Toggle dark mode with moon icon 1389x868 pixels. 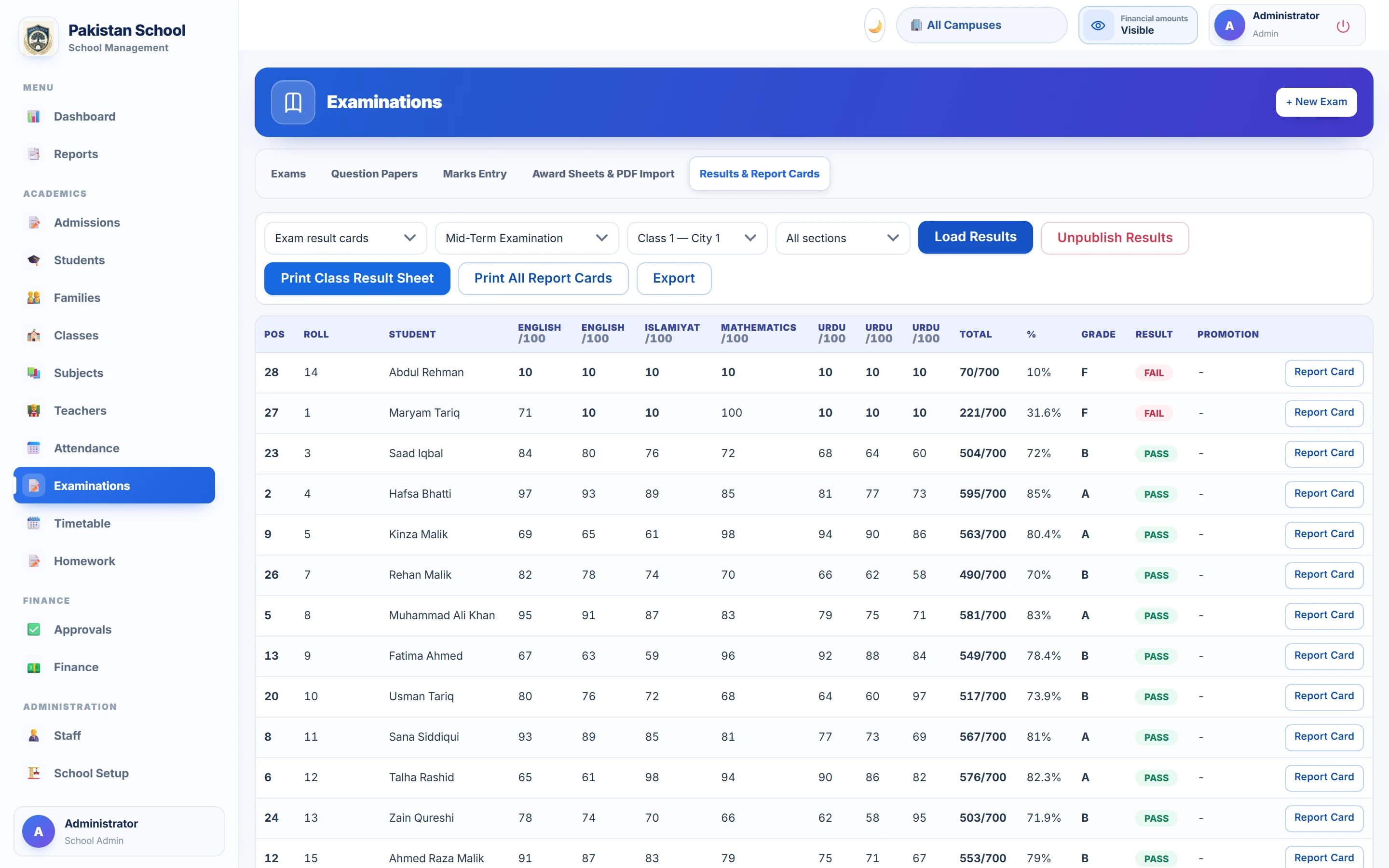875,25
